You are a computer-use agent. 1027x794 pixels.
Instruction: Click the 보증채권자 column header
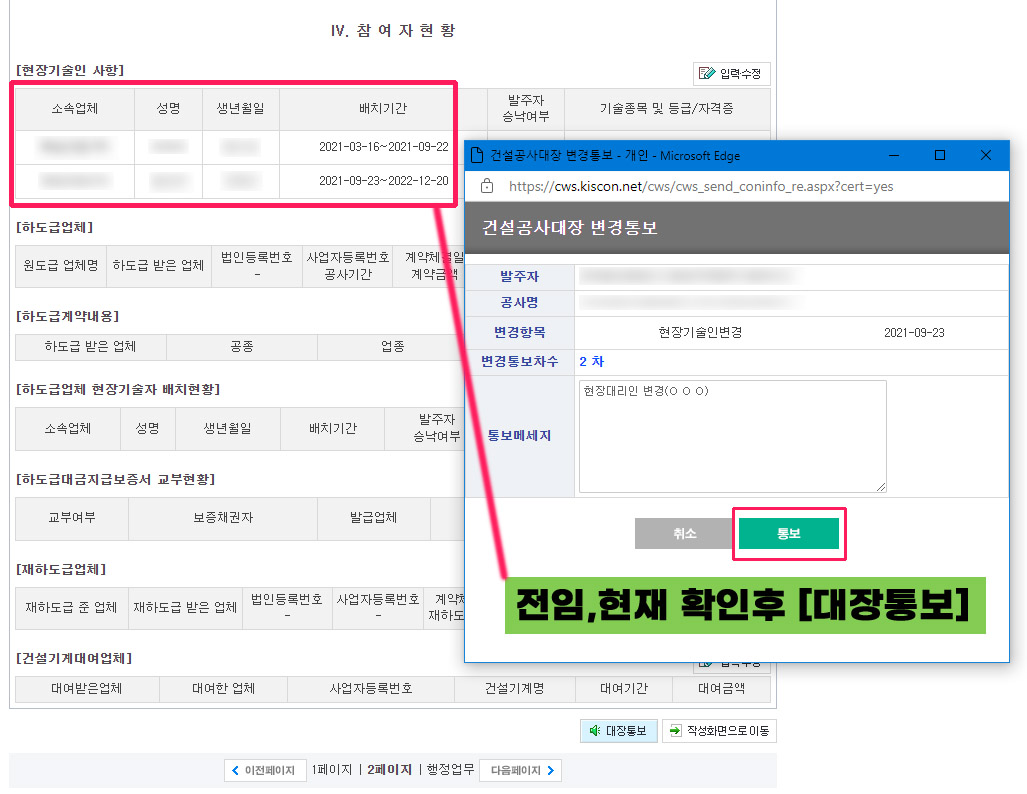223,518
